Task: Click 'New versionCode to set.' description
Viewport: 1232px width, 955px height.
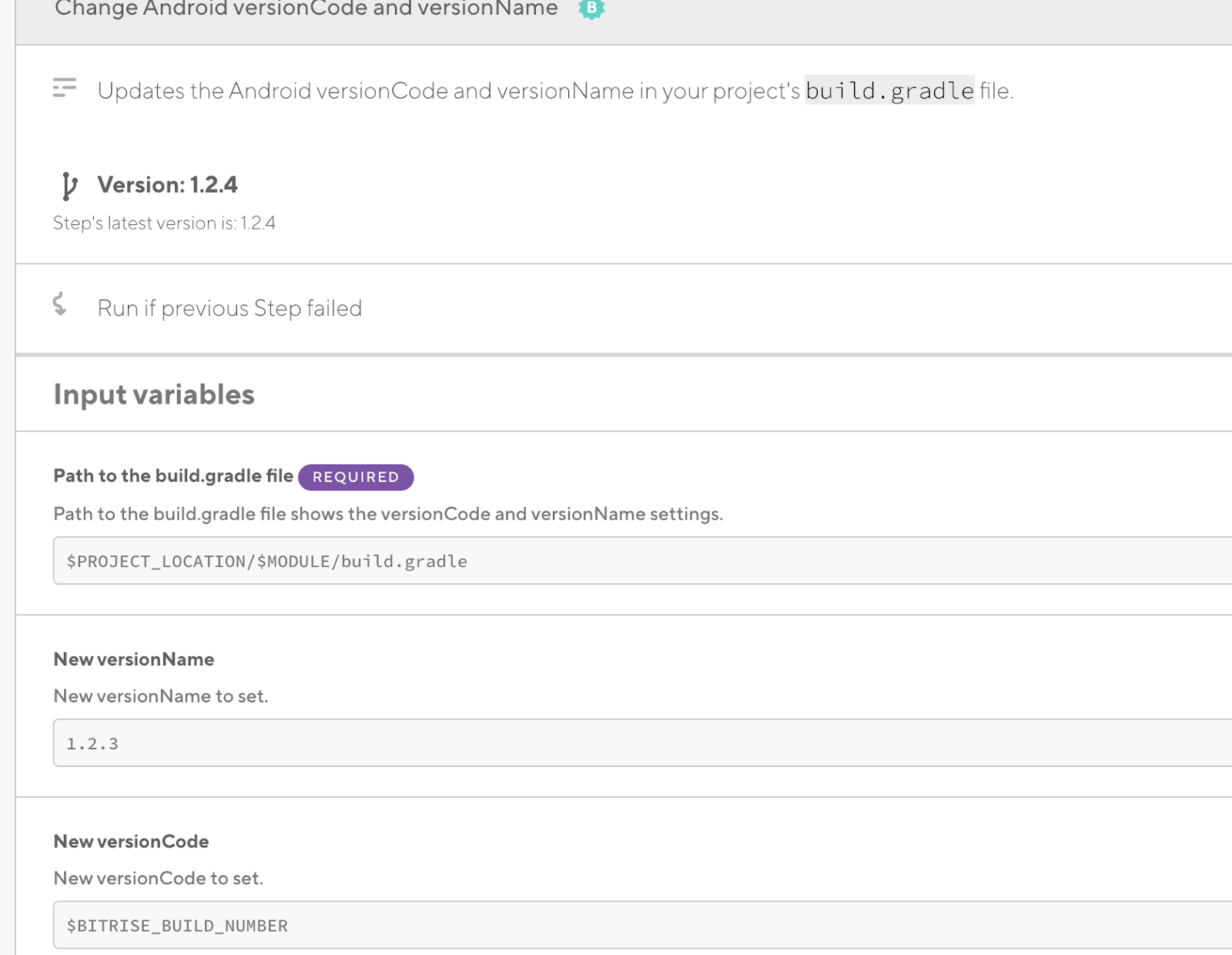Action: coord(159,878)
